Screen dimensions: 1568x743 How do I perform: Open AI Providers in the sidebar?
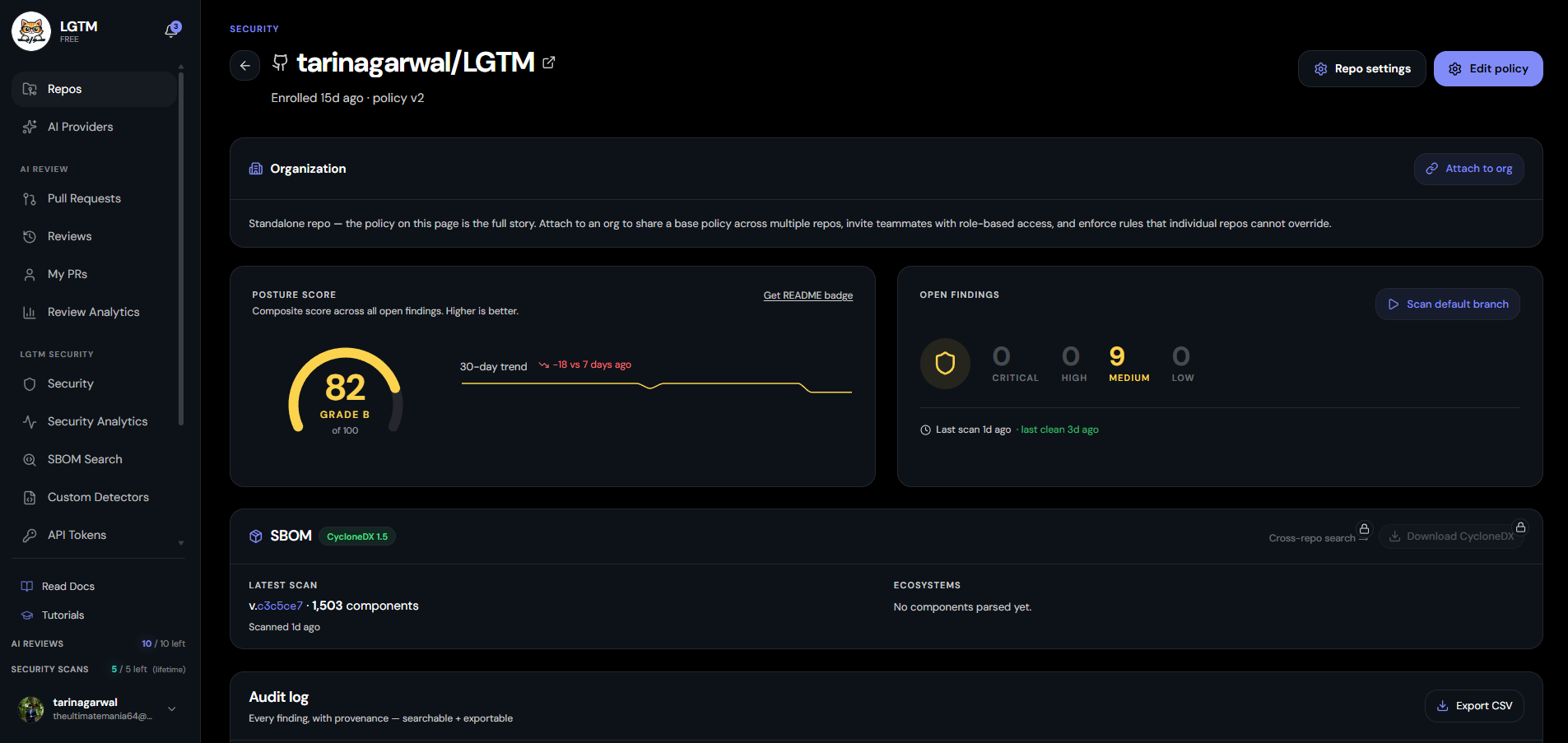click(x=95, y=127)
